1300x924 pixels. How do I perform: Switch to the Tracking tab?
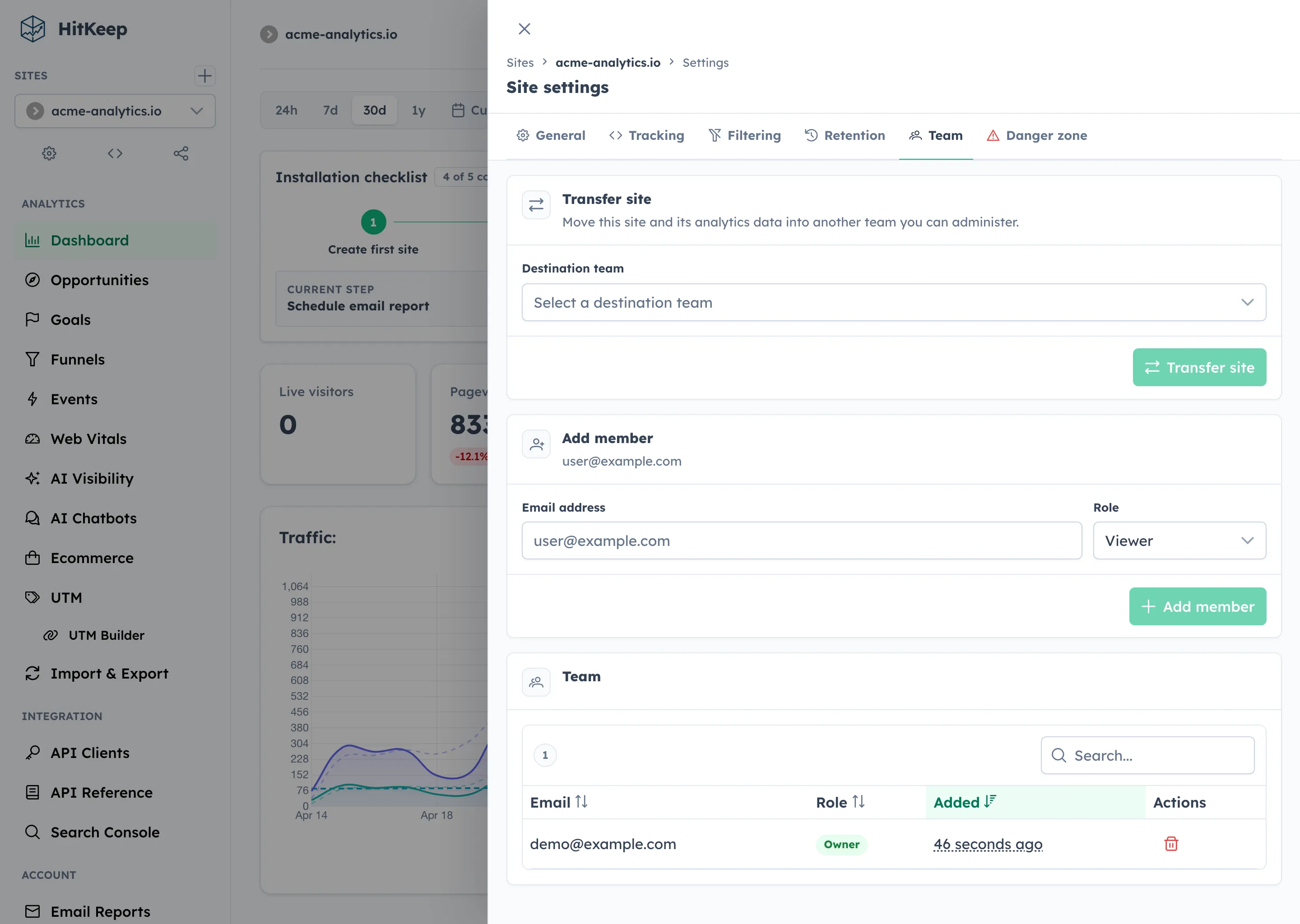pos(646,135)
